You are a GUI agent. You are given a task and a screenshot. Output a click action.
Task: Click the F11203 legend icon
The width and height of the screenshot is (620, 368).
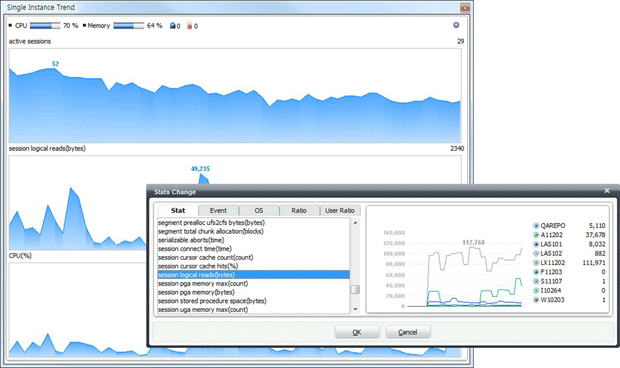point(536,272)
